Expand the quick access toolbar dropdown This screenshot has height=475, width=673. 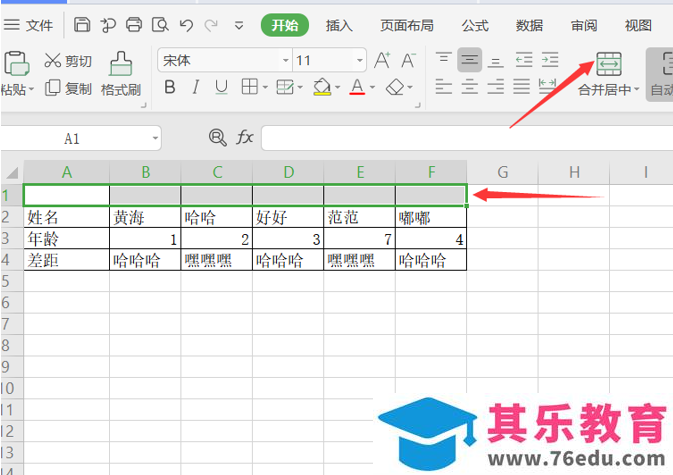coord(239,26)
